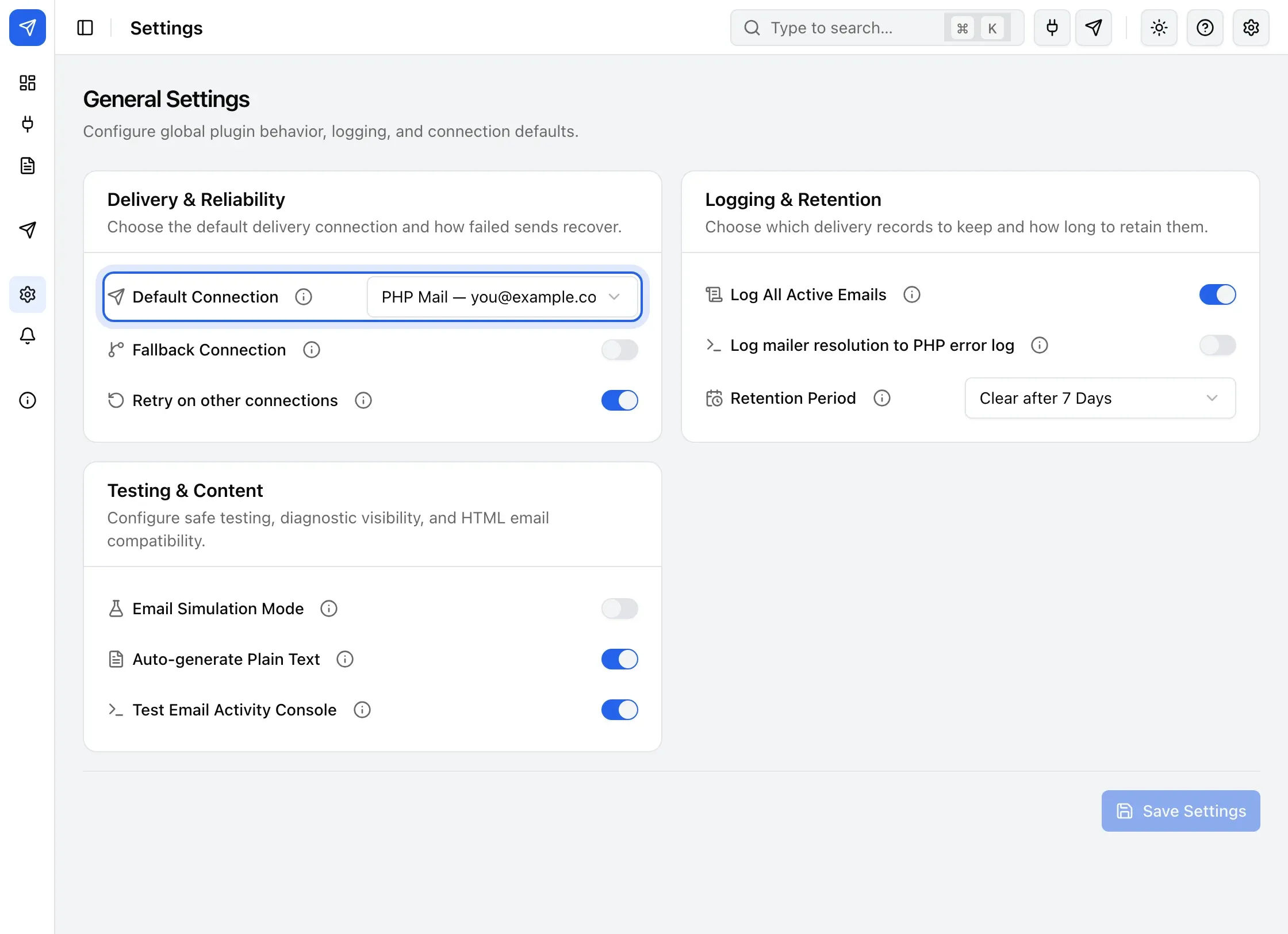Turn off Log All Active Emails

(x=1218, y=294)
